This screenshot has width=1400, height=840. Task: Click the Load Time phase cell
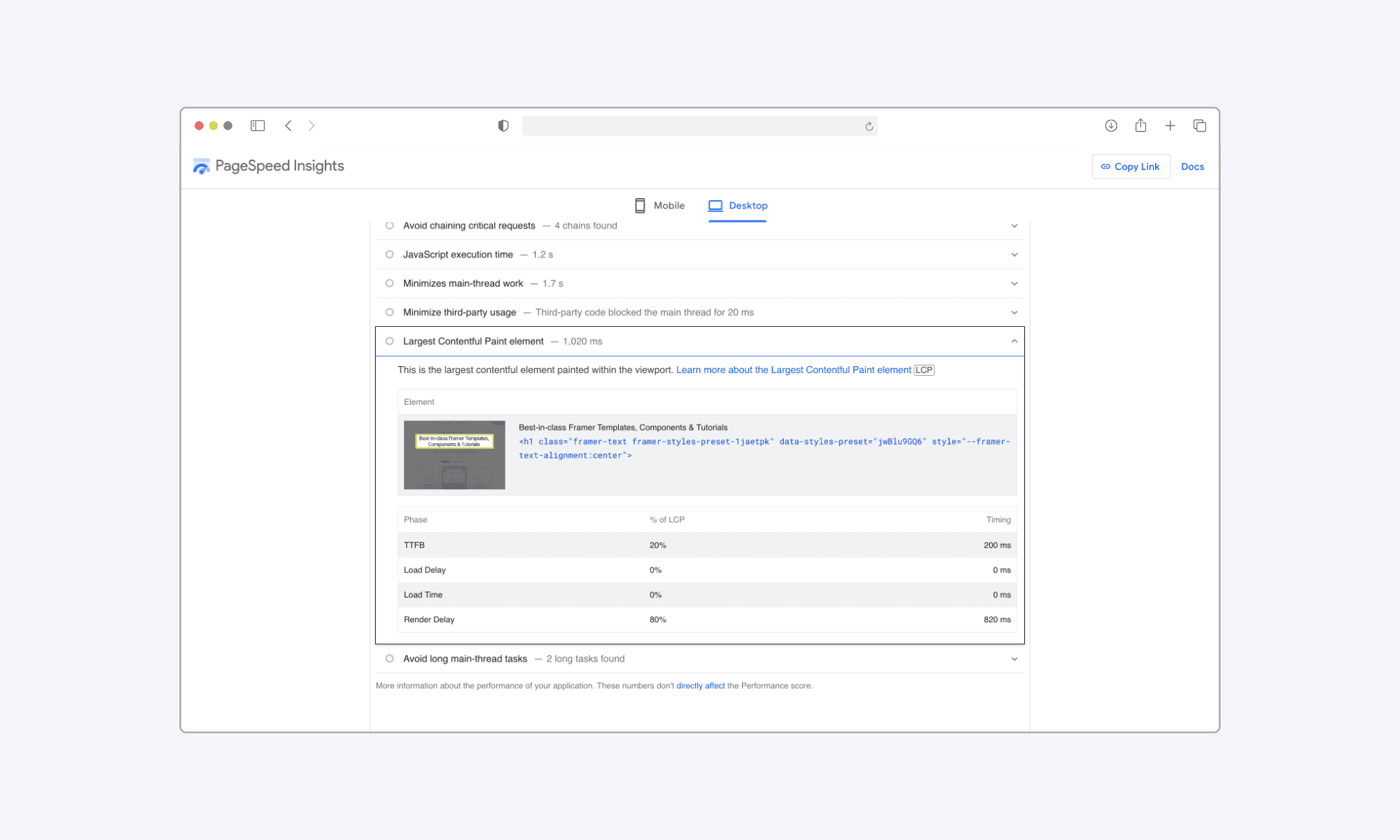423,595
